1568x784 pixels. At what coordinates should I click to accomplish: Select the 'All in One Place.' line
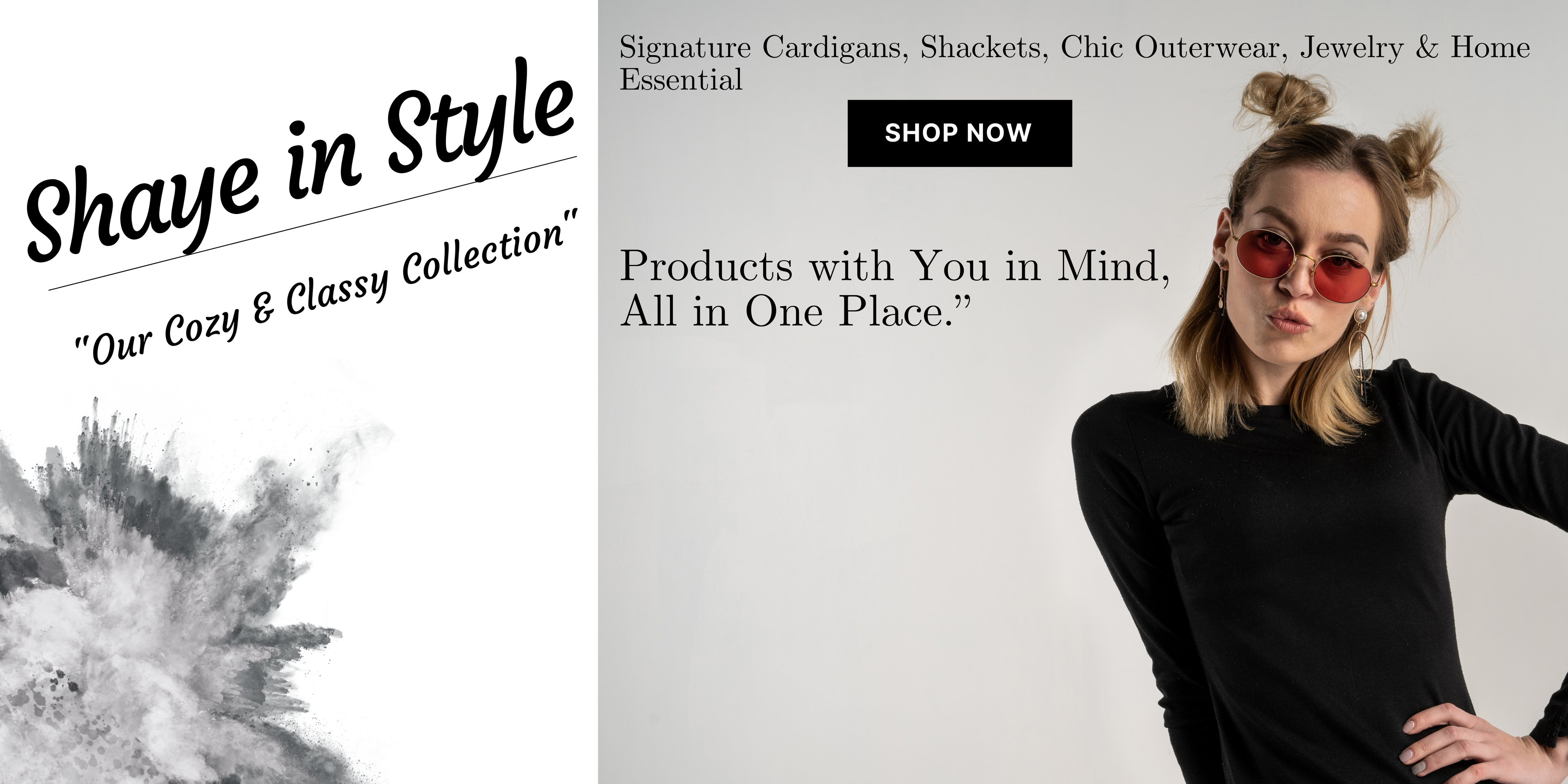coord(795,311)
